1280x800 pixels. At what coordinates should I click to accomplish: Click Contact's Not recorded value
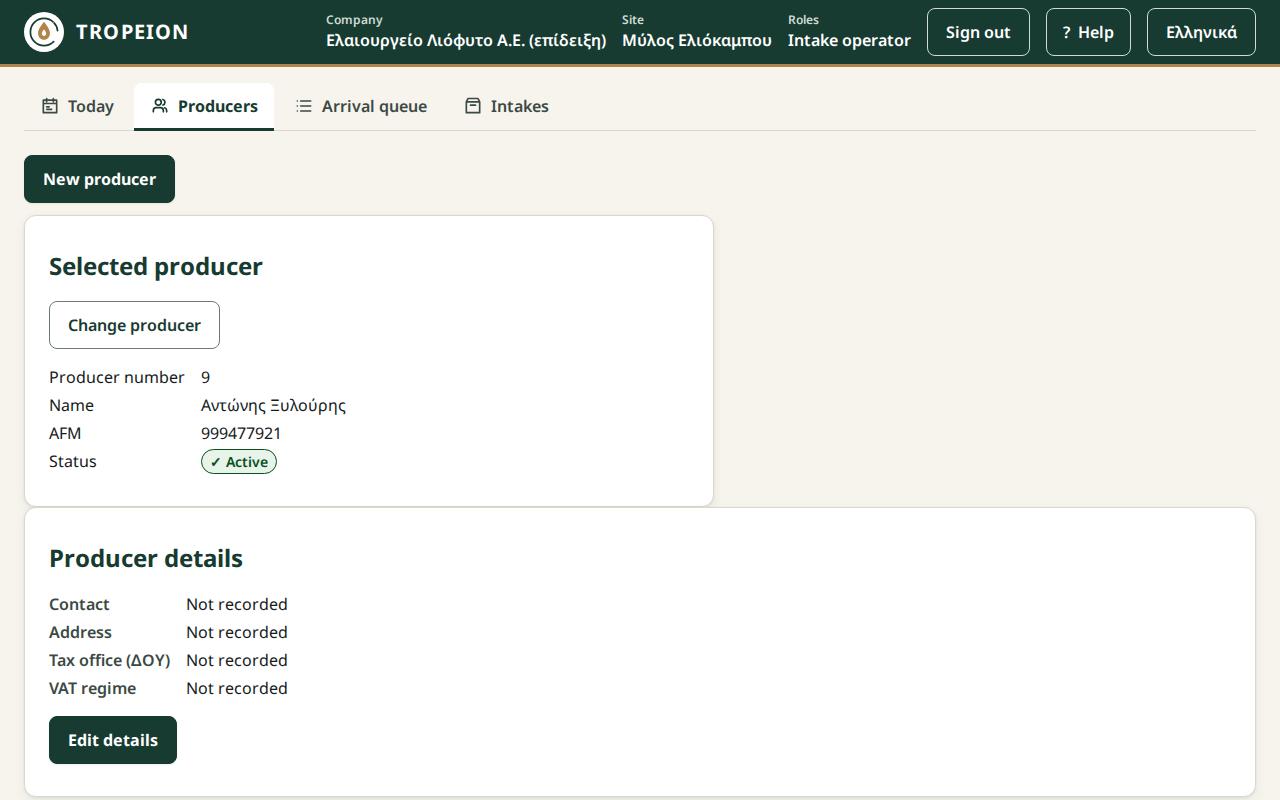237,604
